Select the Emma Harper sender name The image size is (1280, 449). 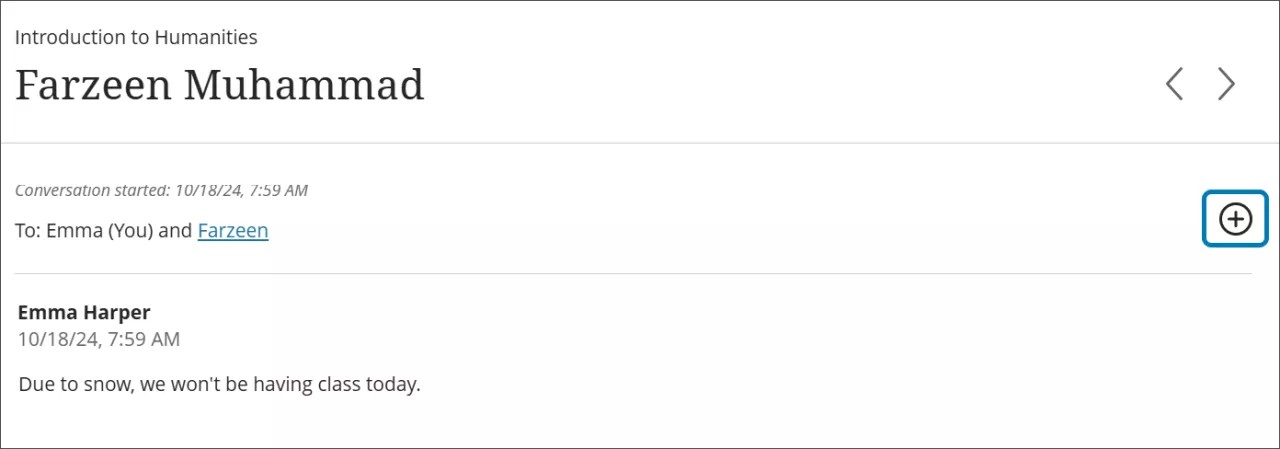pos(84,312)
